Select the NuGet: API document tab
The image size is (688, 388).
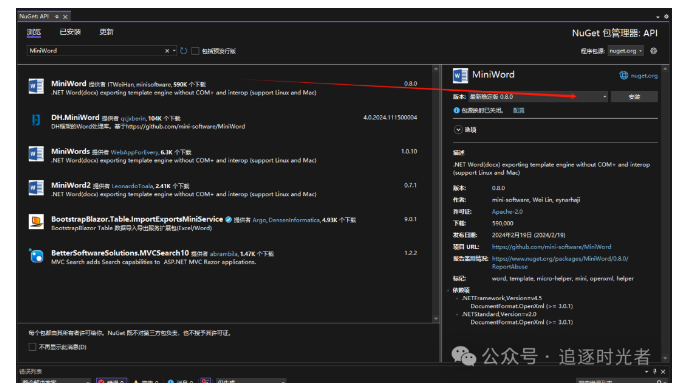pos(34,17)
